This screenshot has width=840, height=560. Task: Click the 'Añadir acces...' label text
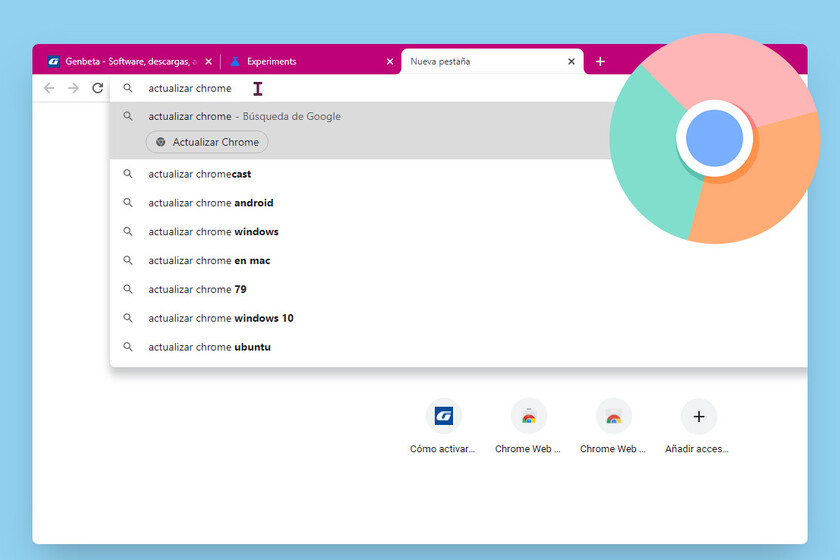[697, 449]
